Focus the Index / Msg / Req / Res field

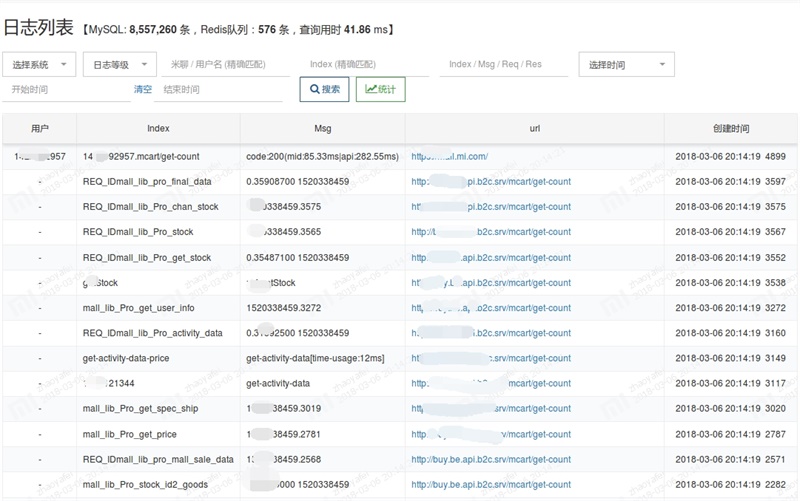pyautogui.click(x=504, y=64)
